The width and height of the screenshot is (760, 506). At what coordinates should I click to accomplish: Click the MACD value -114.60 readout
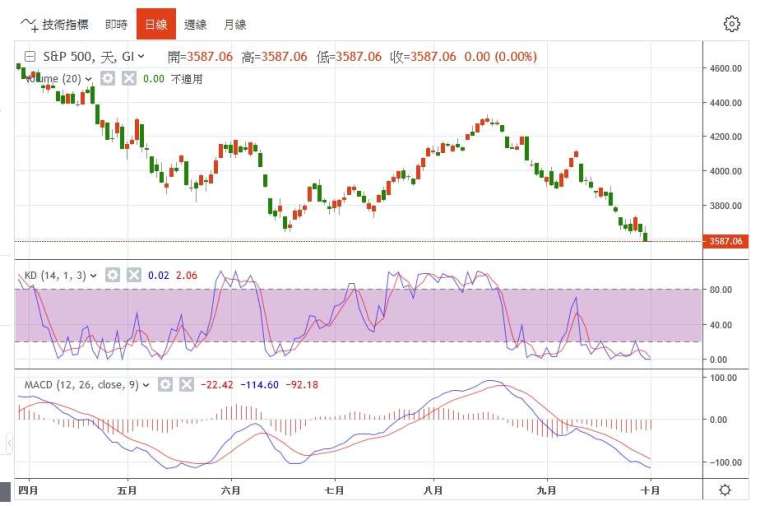[259, 385]
